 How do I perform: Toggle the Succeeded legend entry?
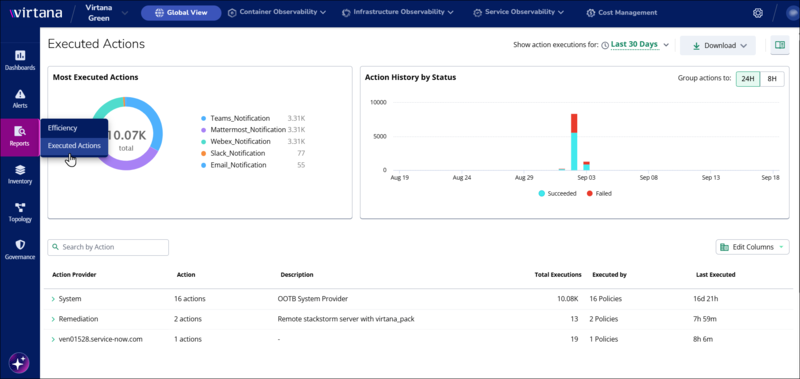click(x=557, y=194)
